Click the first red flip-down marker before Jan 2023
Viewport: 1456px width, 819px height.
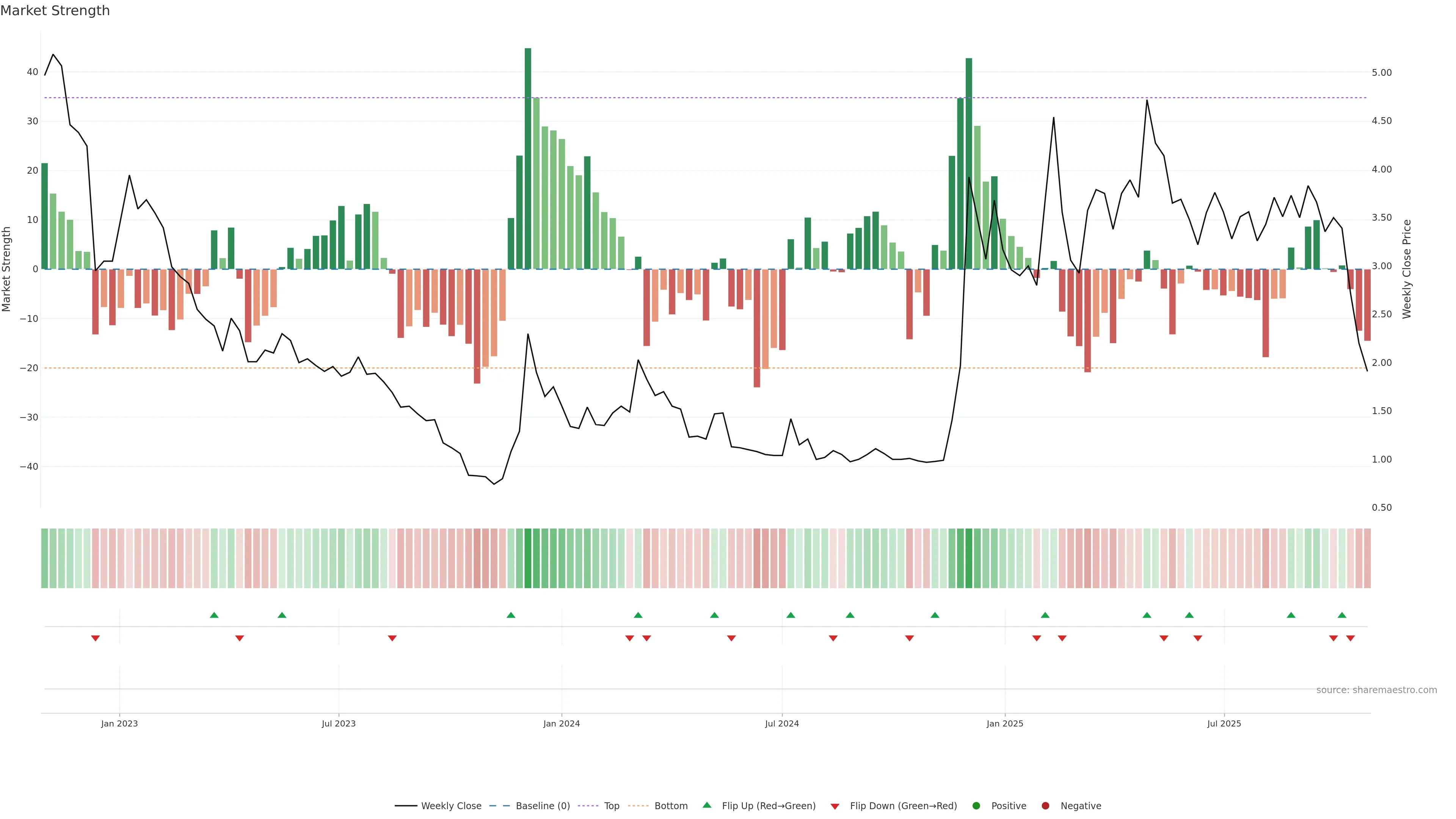point(96,638)
